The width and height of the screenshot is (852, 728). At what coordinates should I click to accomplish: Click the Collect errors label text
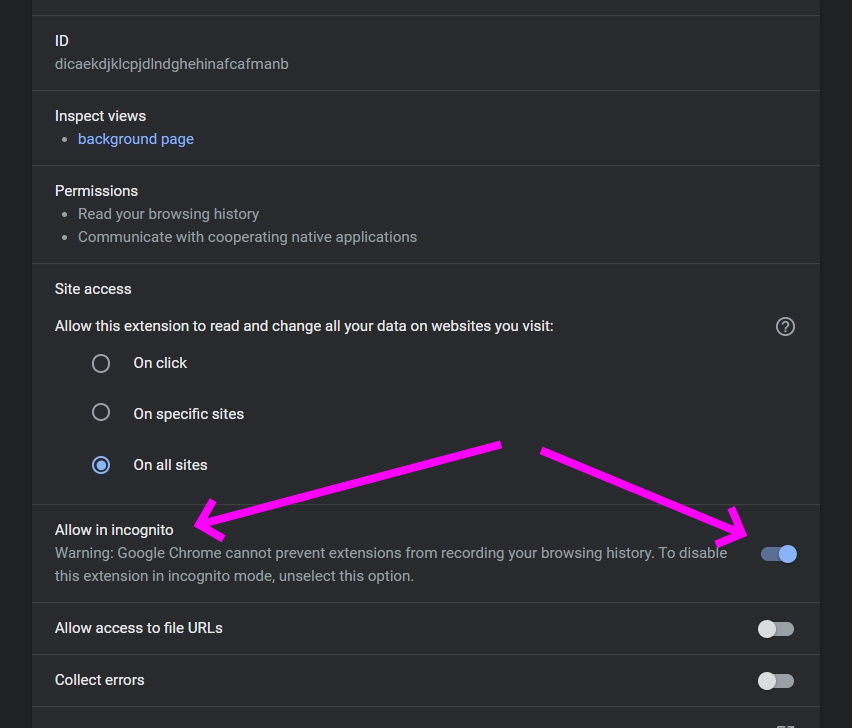click(99, 680)
